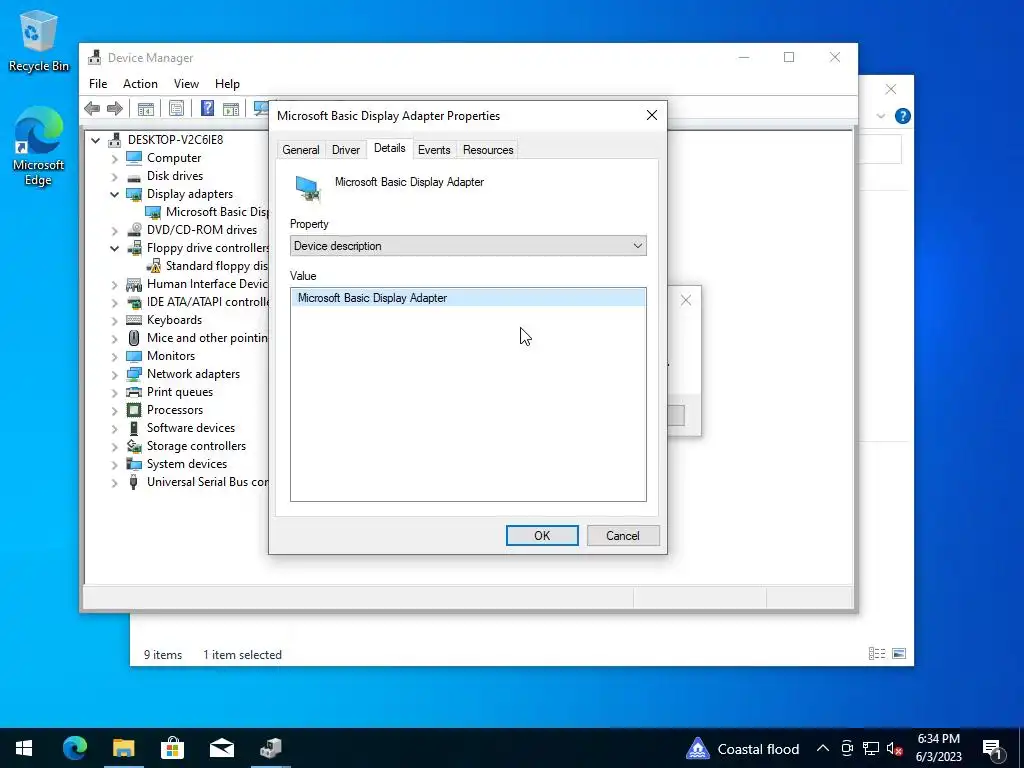The height and width of the screenshot is (768, 1024).
Task: Open the Property dropdown showing Device description
Action: coord(468,246)
